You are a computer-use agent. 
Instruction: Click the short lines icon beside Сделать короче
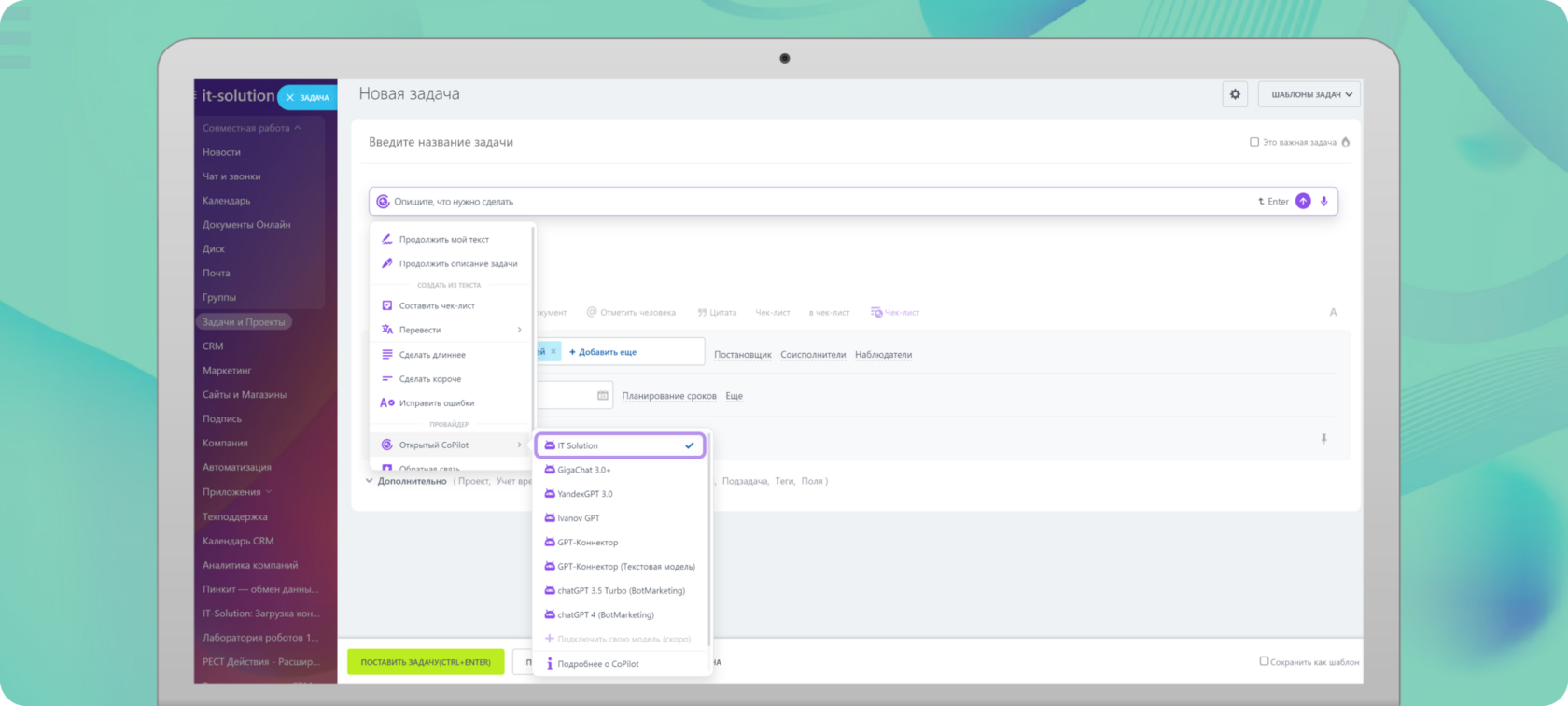coord(387,379)
